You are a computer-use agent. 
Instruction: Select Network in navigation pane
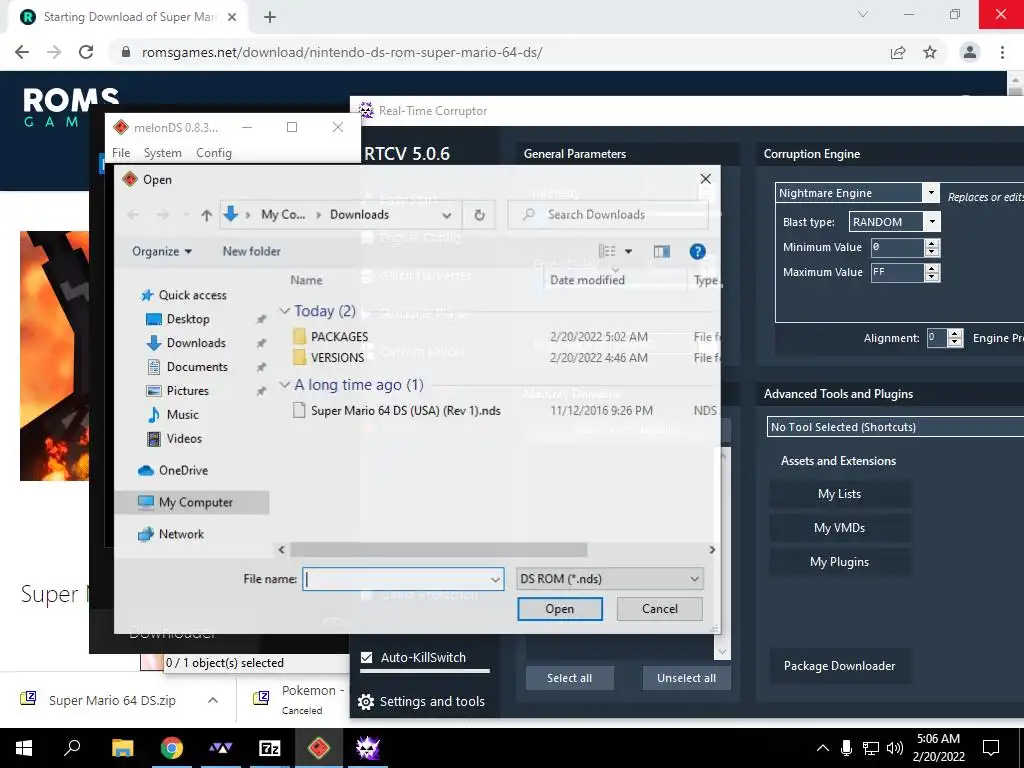pos(181,534)
